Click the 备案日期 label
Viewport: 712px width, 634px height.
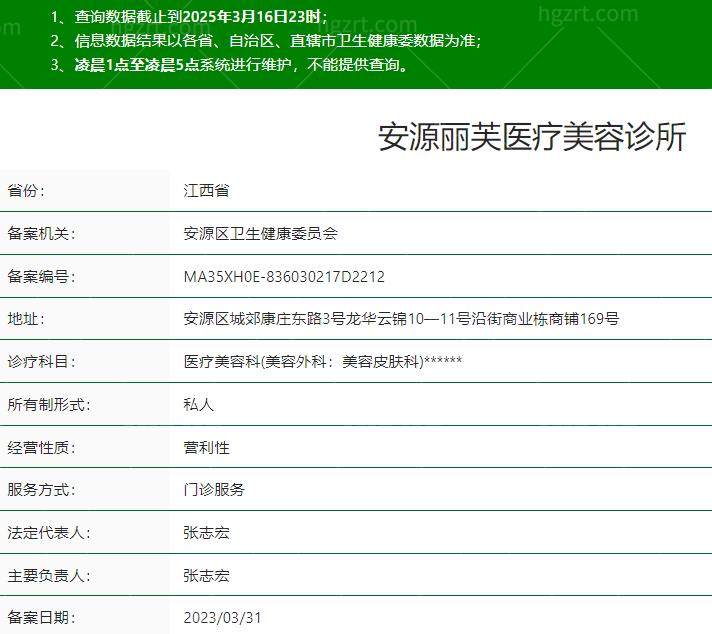[x=41, y=618]
